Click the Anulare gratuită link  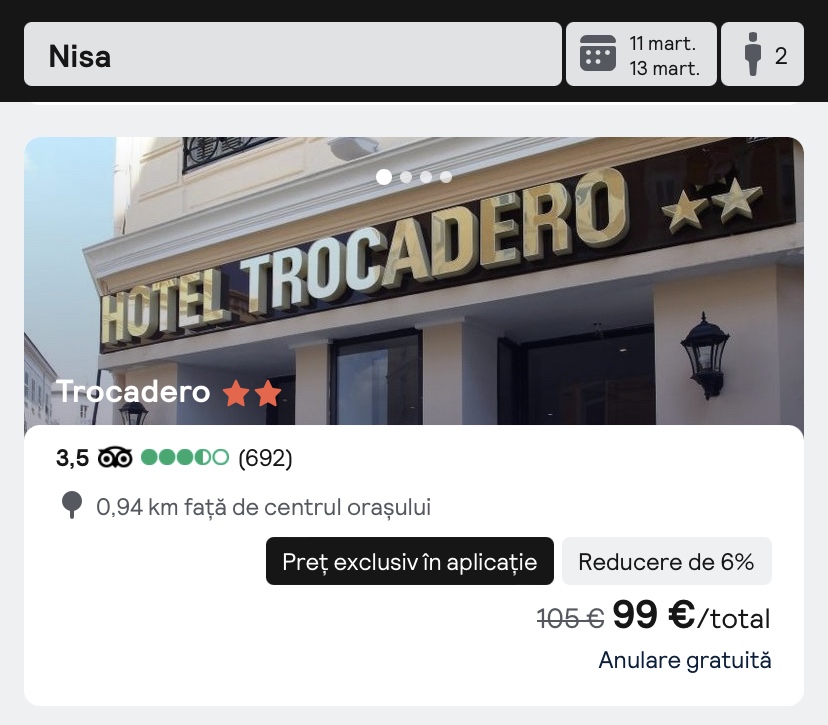685,660
